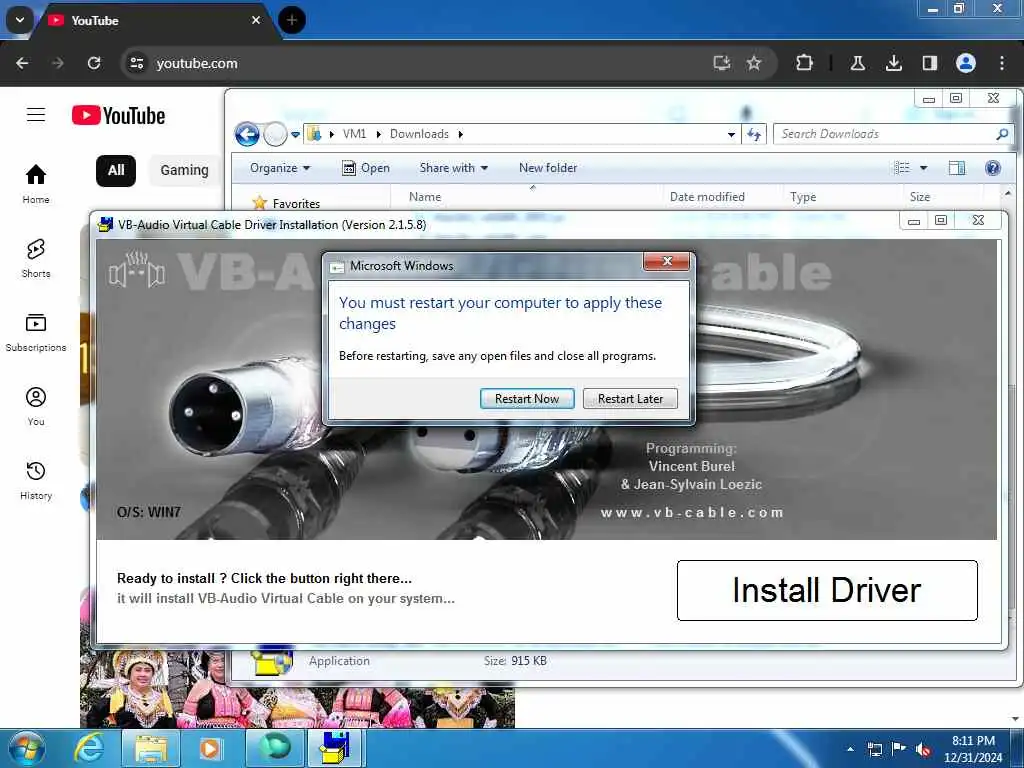Click the install app icon in address bar

[722, 63]
